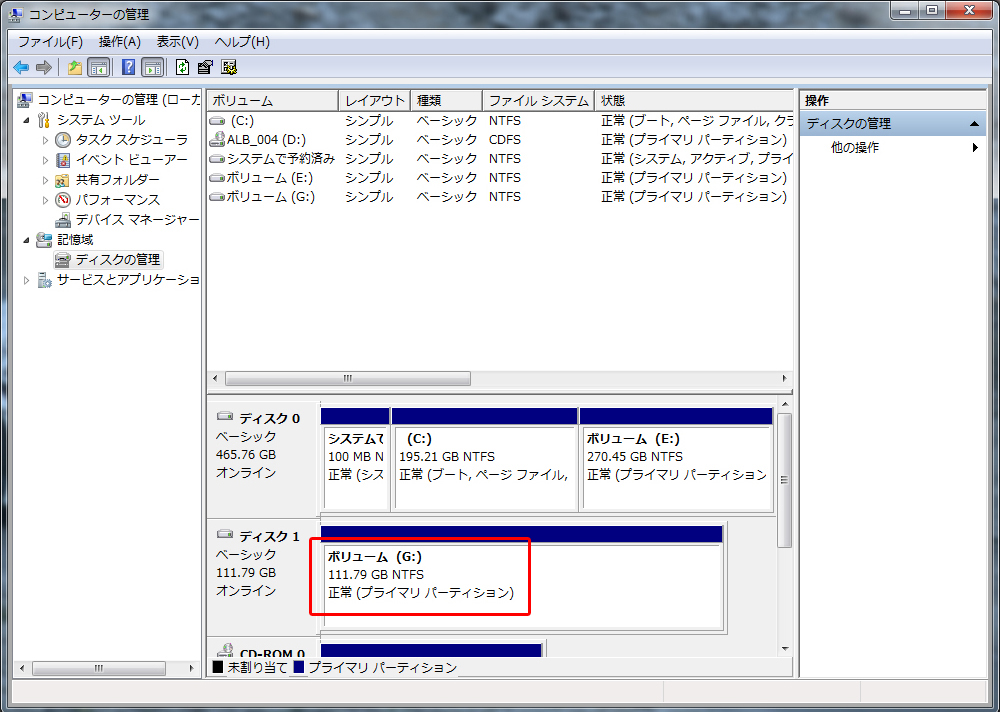Screen dimensions: 1000x712
Task: Open Help via the blue question mark icon
Action: point(127,67)
